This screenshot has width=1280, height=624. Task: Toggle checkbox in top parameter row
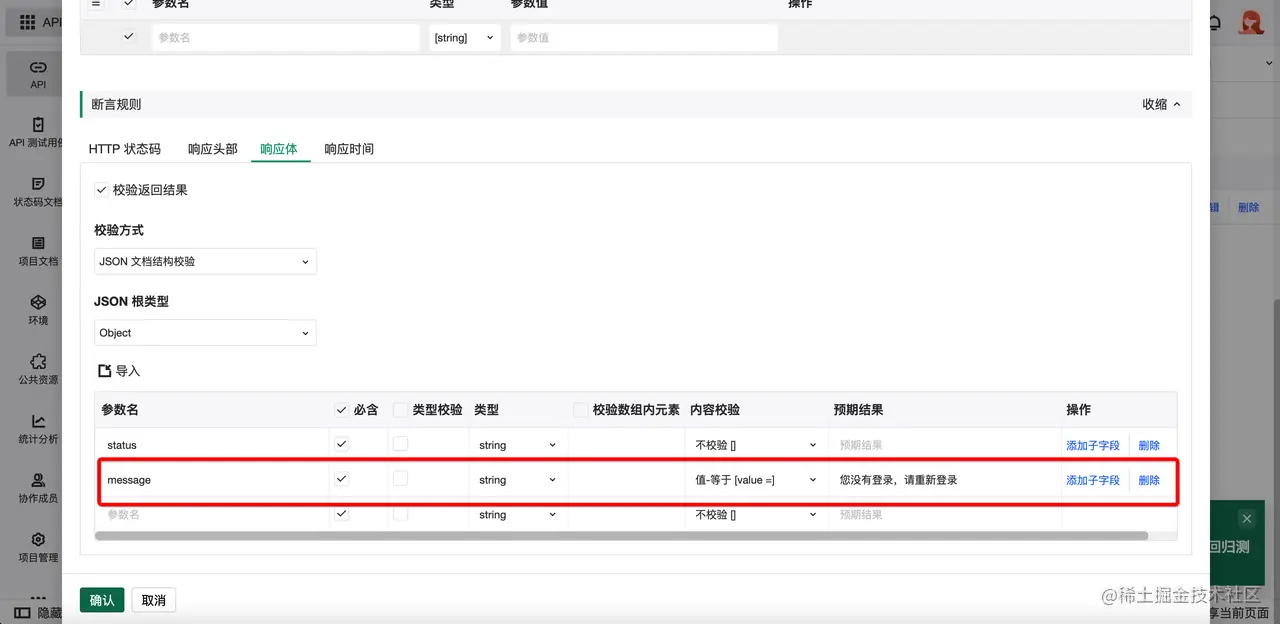(128, 37)
